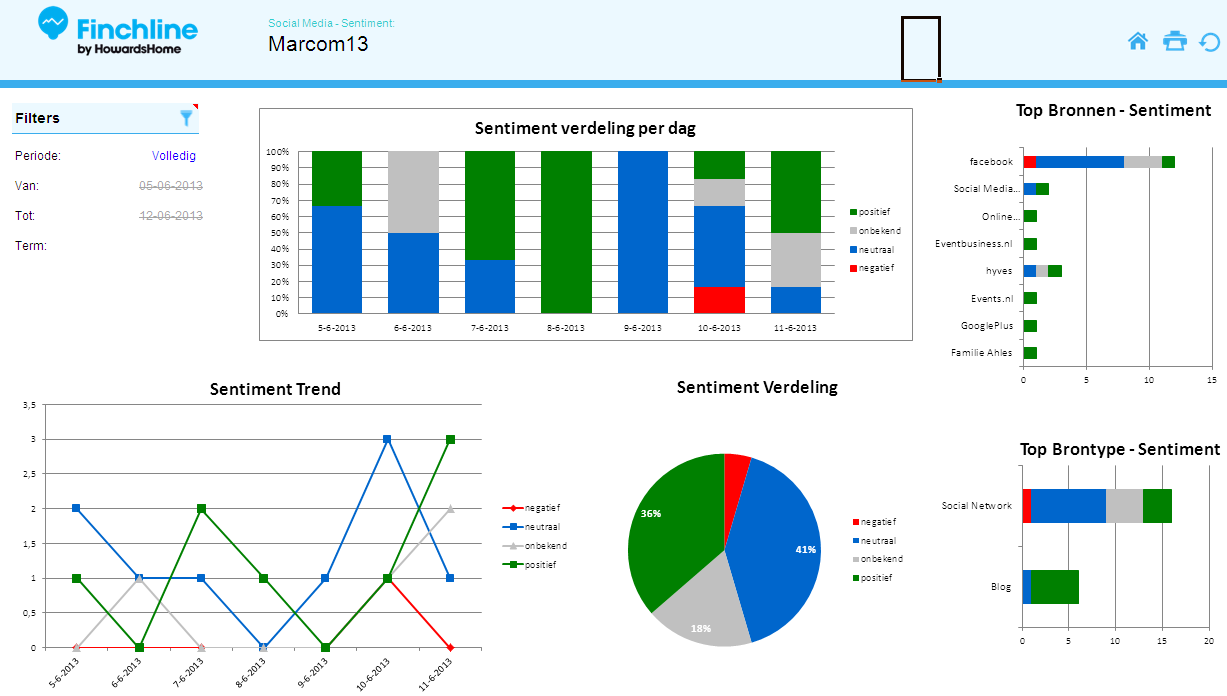This screenshot has width=1227, height=696.
Task: Click onbekend legend entry of the pie chart
Action: [877, 559]
